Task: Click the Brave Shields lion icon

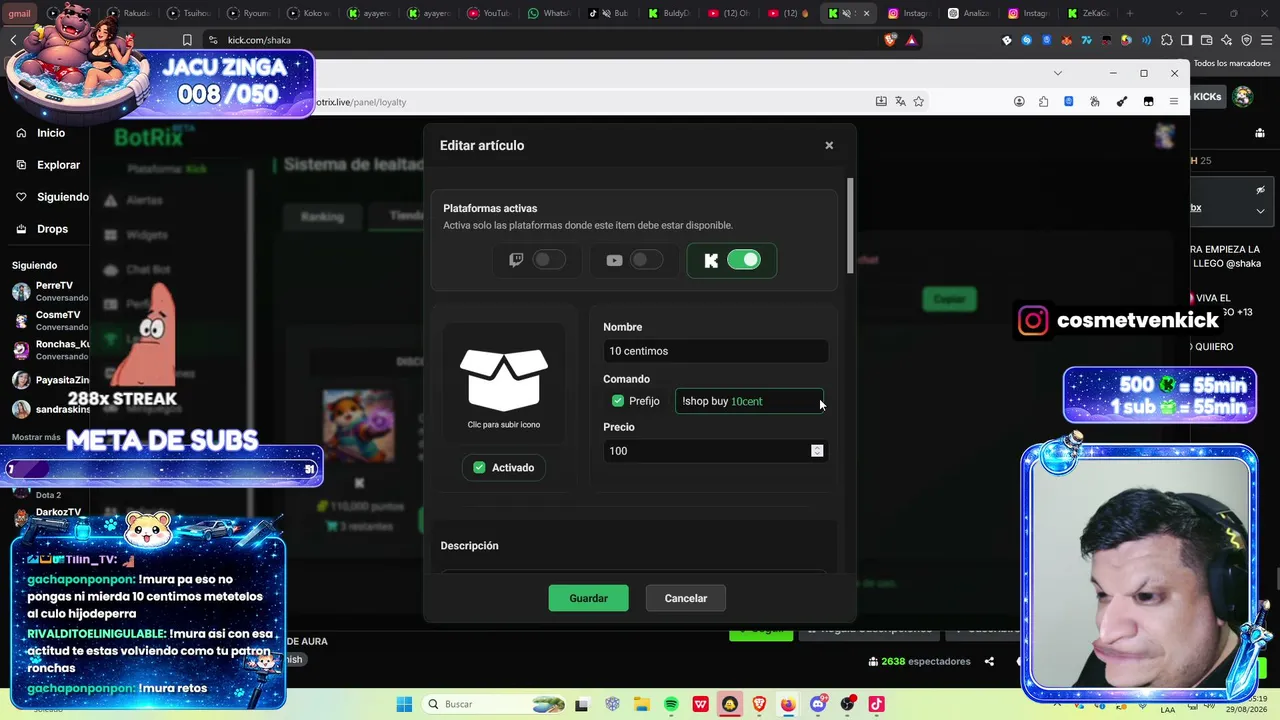Action: (x=891, y=40)
